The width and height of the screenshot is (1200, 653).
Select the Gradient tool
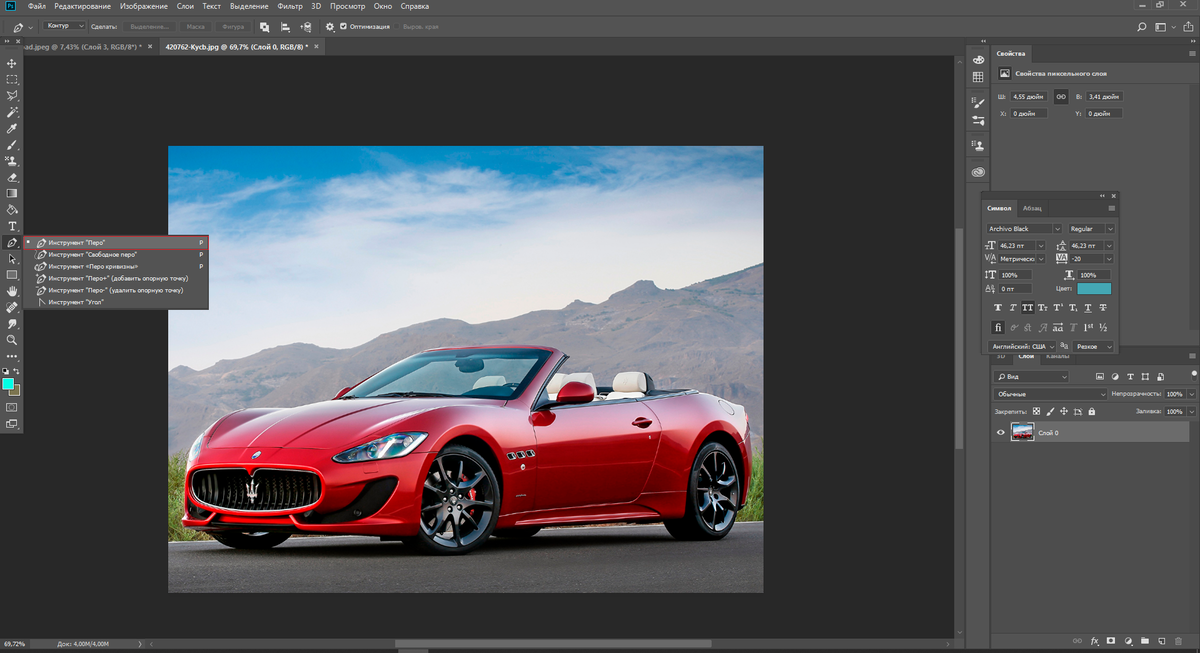[x=12, y=193]
